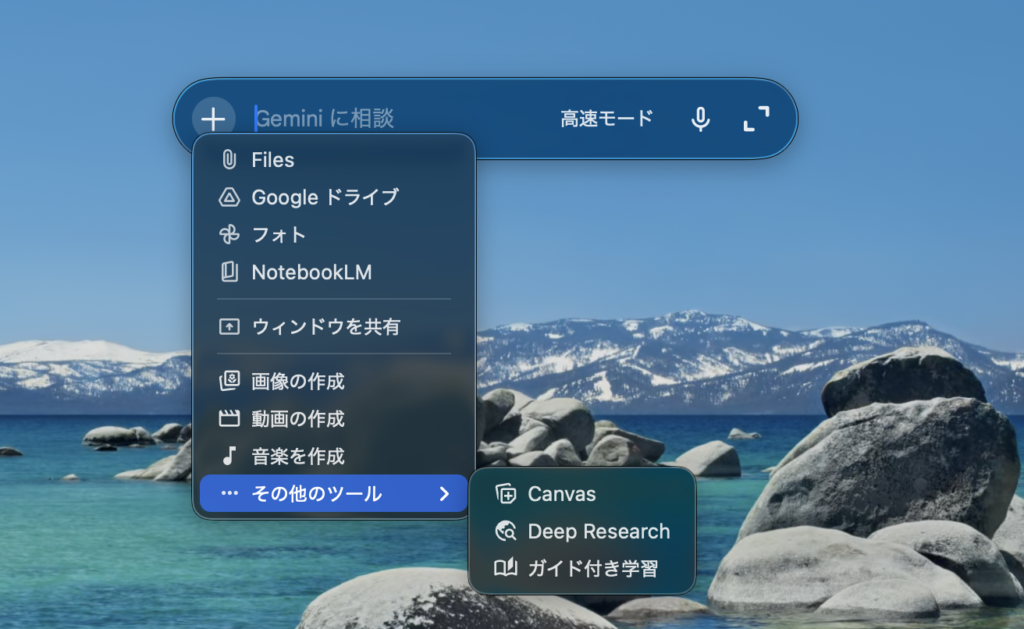Click the three dots beside その他のツール
The height and width of the screenshot is (629, 1024).
point(229,494)
